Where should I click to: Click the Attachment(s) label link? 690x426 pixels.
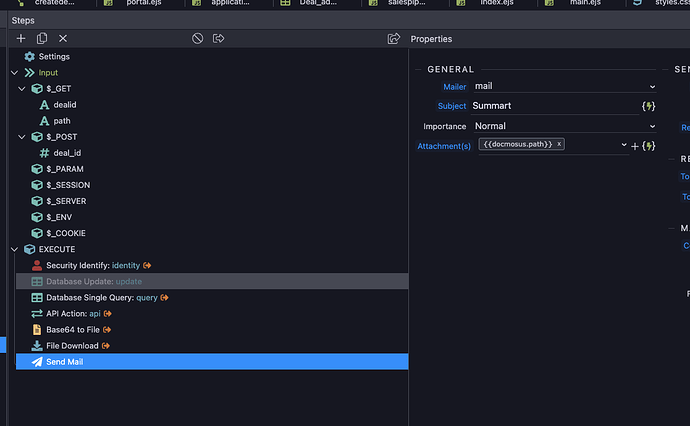pos(444,146)
